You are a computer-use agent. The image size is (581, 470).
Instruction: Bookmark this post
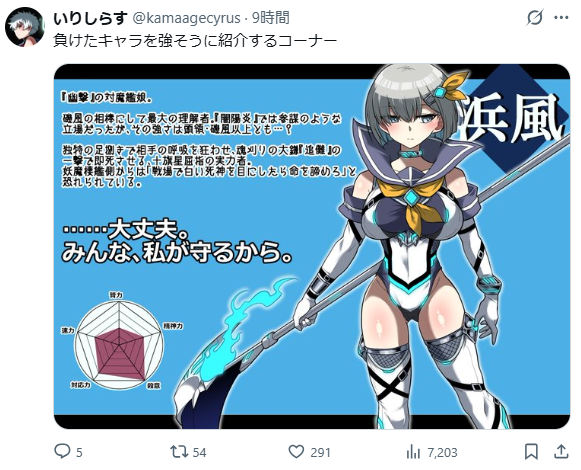point(531,452)
